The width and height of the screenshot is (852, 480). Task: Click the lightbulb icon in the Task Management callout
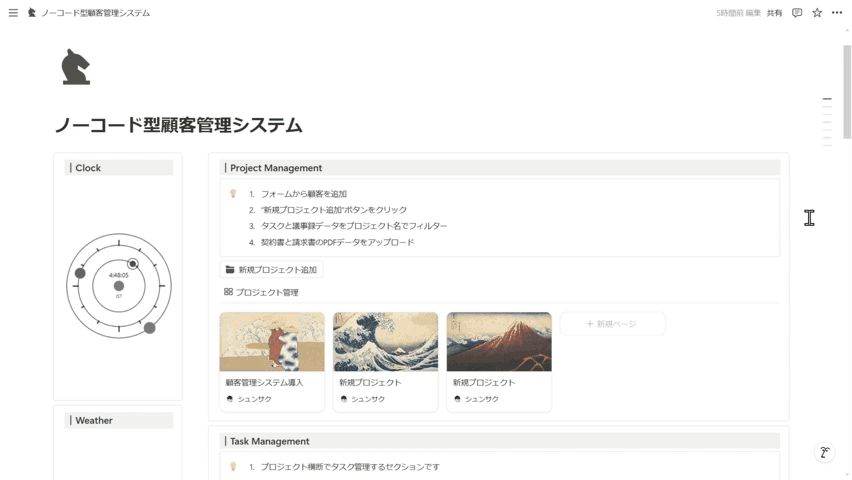click(x=233, y=466)
